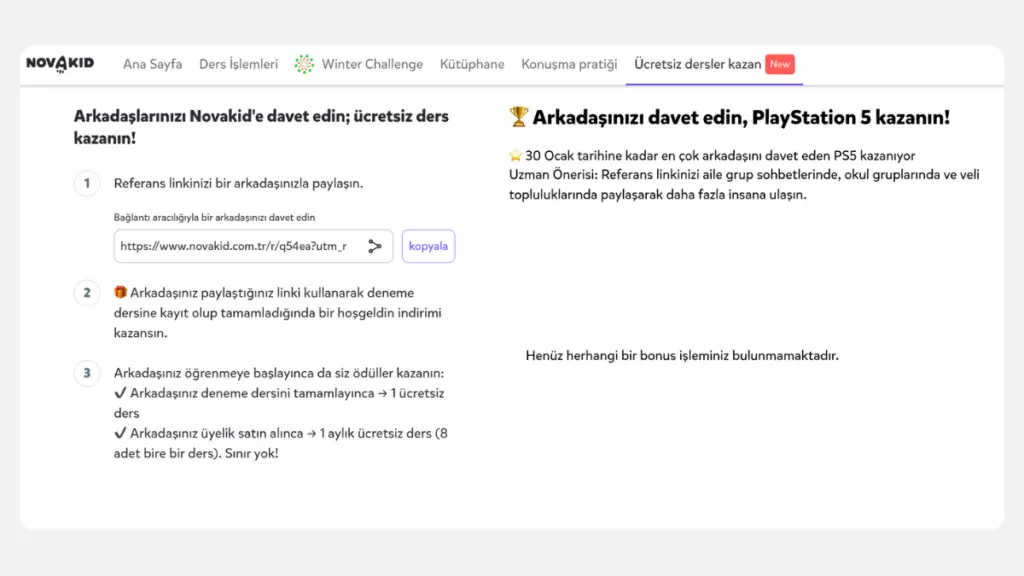Click the gift emoji in step two
The height and width of the screenshot is (576, 1024).
(120, 293)
